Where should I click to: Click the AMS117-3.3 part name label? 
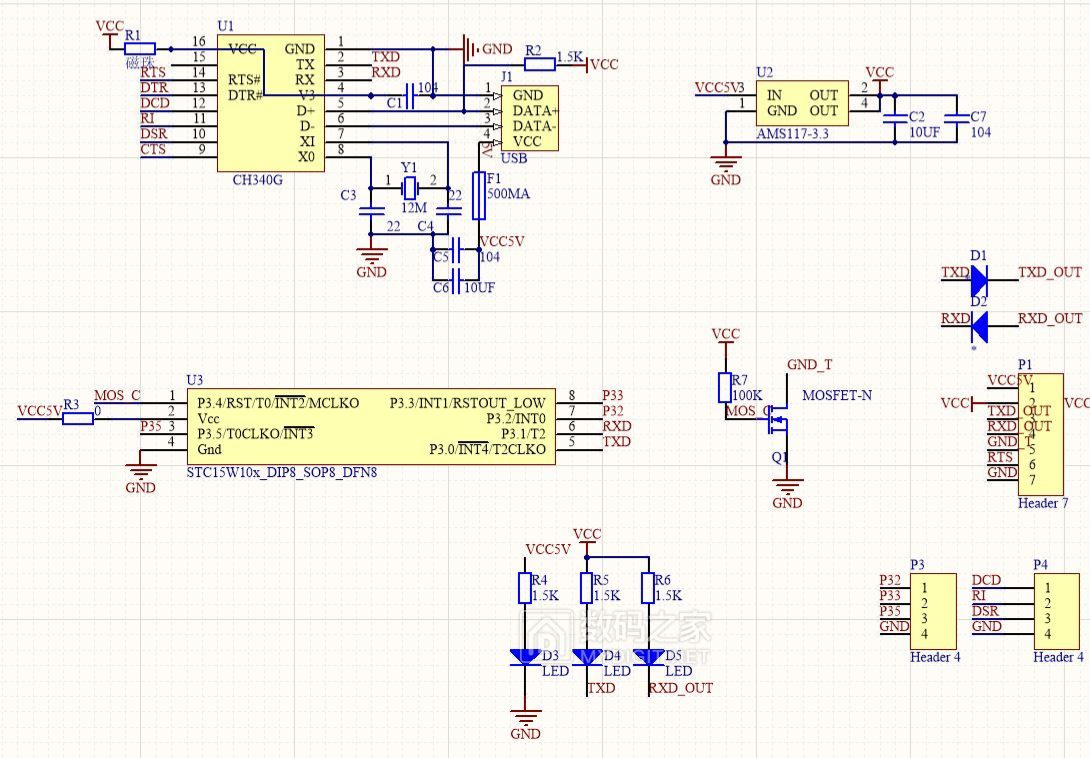click(792, 134)
